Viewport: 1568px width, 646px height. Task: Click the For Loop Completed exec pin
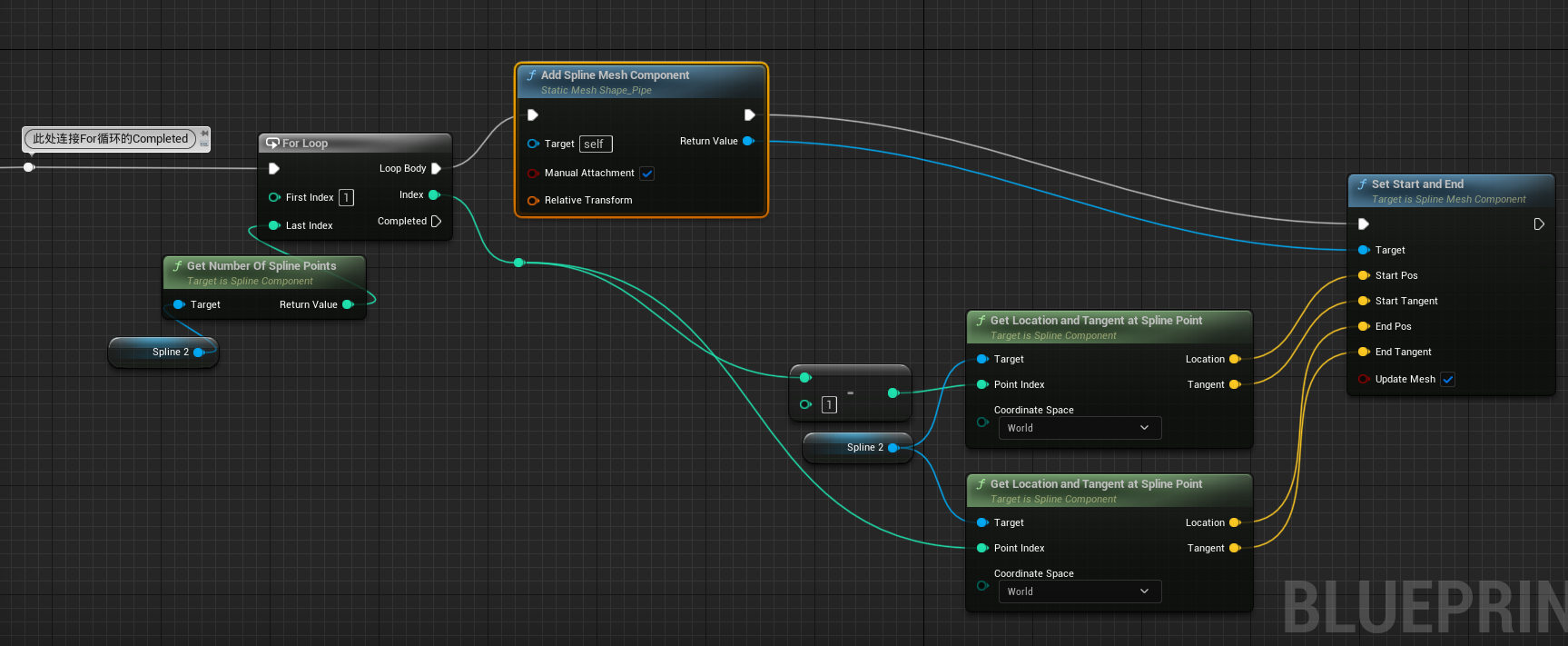pos(436,221)
